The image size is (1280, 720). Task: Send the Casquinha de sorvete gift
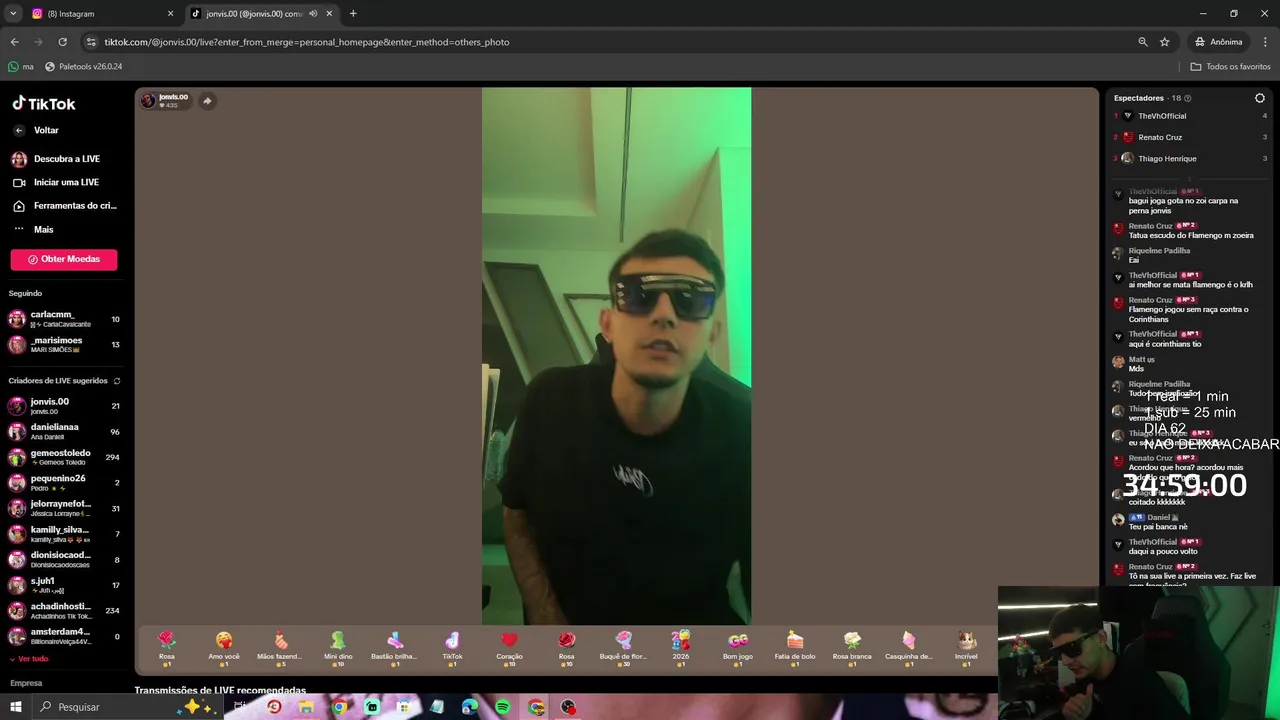[909, 648]
